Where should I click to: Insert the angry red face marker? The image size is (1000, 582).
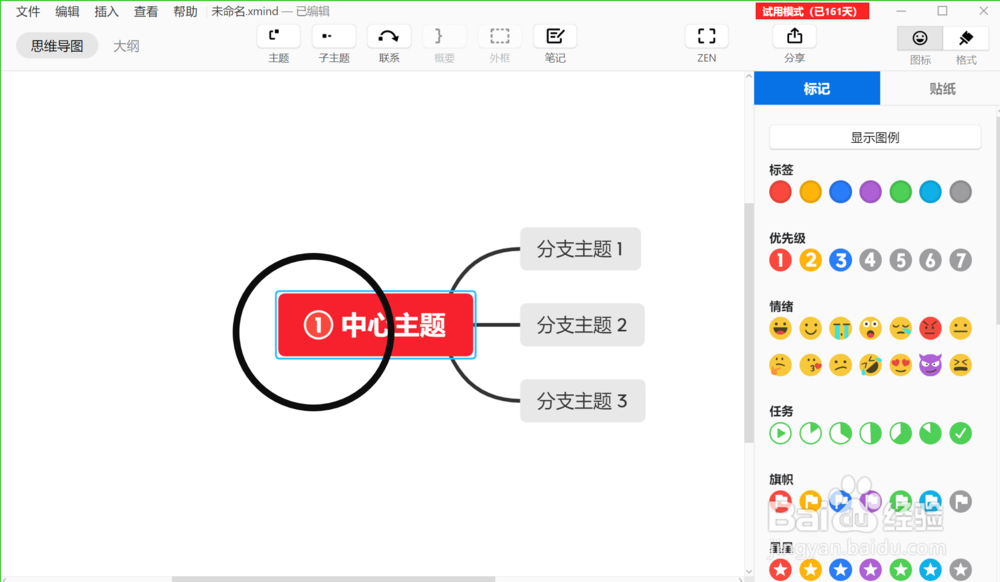[930, 328]
